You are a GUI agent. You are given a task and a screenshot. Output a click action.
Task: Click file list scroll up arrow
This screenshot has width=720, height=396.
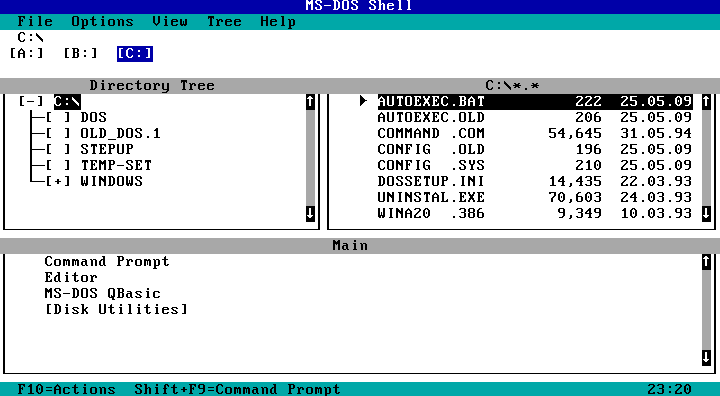pyautogui.click(x=706, y=102)
